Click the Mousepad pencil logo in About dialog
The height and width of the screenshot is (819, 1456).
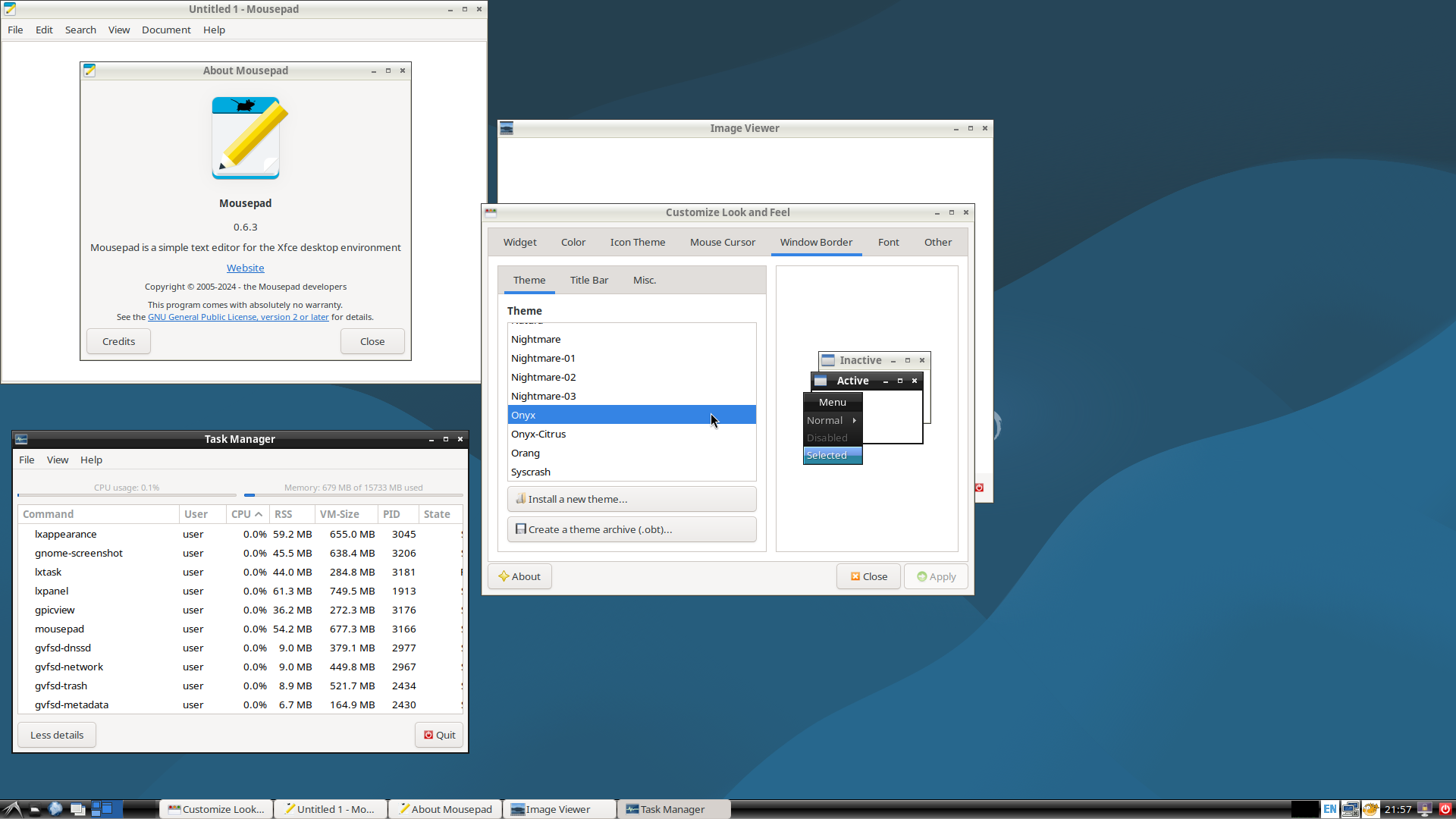pyautogui.click(x=249, y=137)
